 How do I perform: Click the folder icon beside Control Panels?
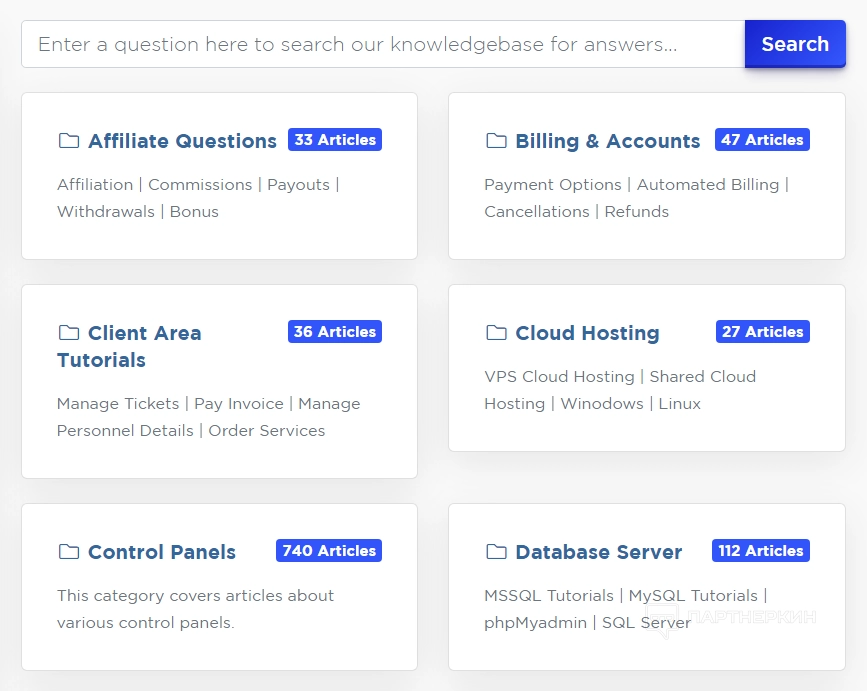pos(68,552)
